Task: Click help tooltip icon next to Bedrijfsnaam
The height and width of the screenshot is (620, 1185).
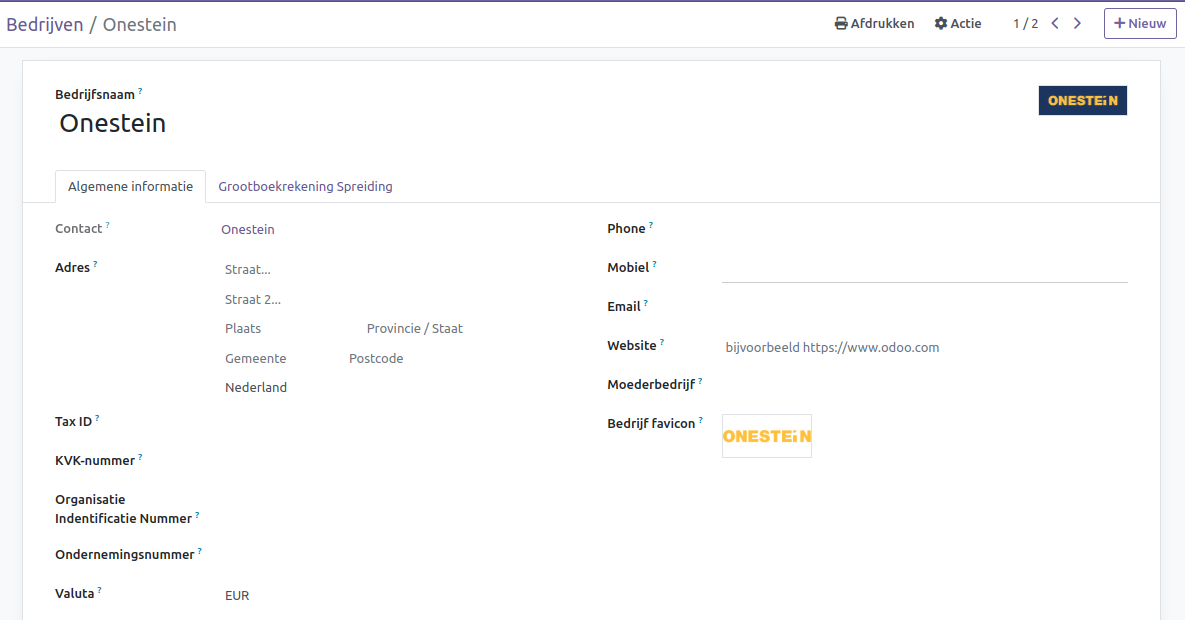Action: coord(140,91)
